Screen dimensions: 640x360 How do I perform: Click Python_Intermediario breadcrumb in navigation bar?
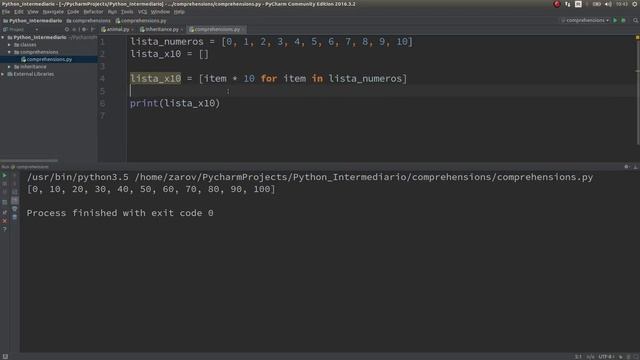coord(33,20)
